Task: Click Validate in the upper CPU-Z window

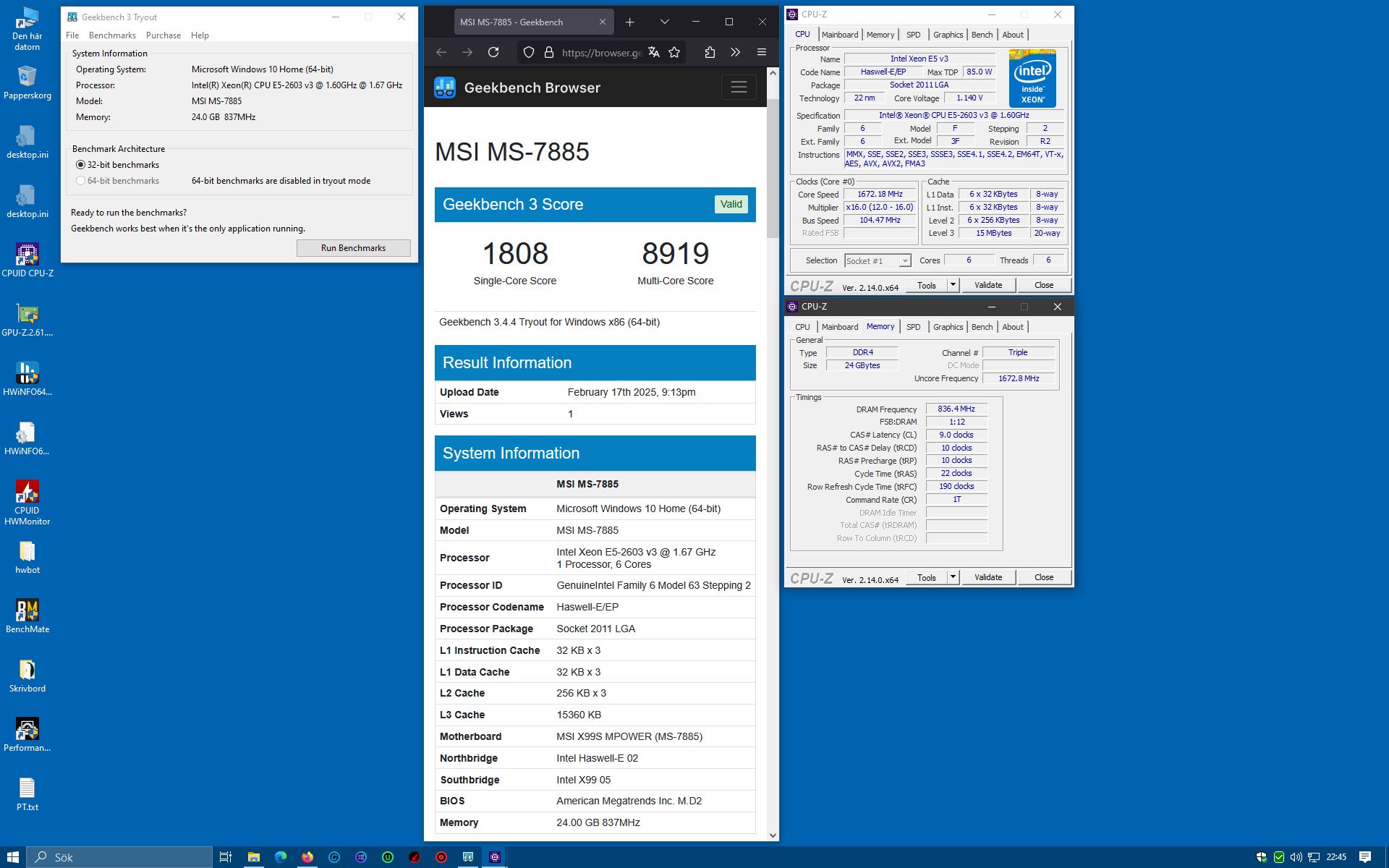Action: pos(988,285)
